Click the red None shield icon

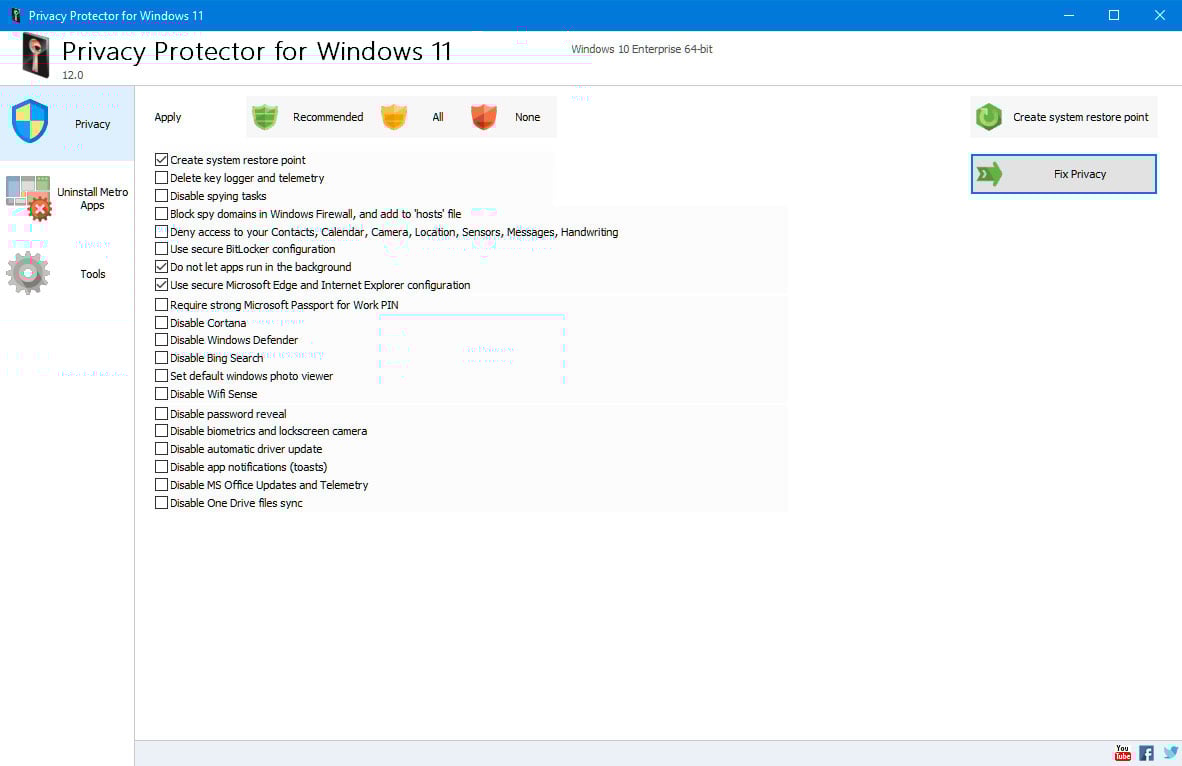tap(484, 117)
